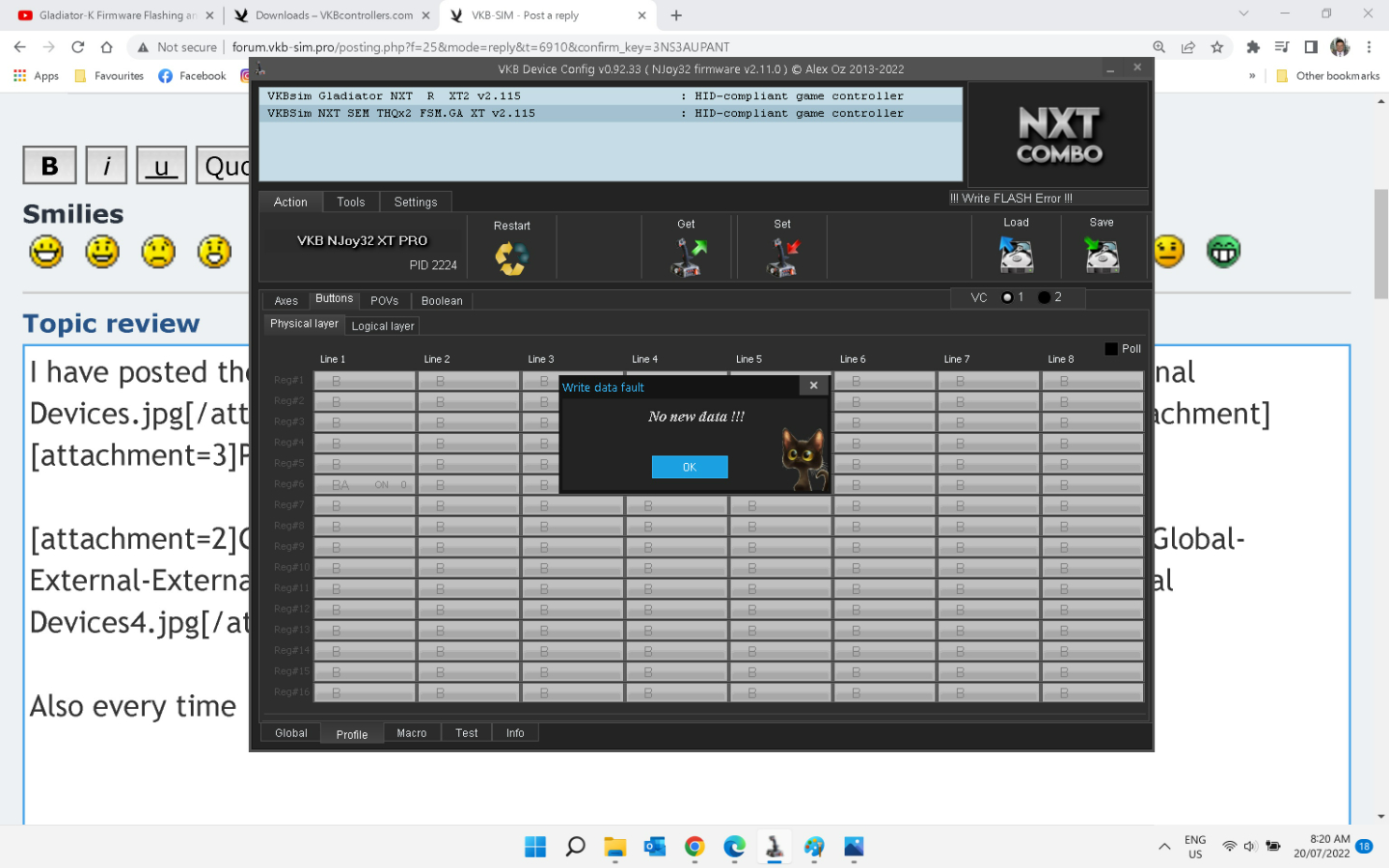Click the Set joystick icon
Screen dimensions: 1389x868
tap(782, 258)
